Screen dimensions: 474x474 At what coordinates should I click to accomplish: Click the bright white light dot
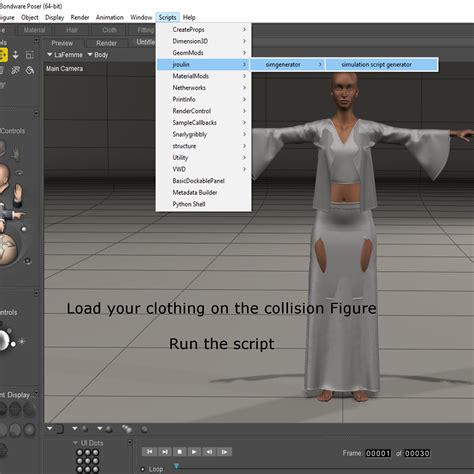(x=13, y=344)
